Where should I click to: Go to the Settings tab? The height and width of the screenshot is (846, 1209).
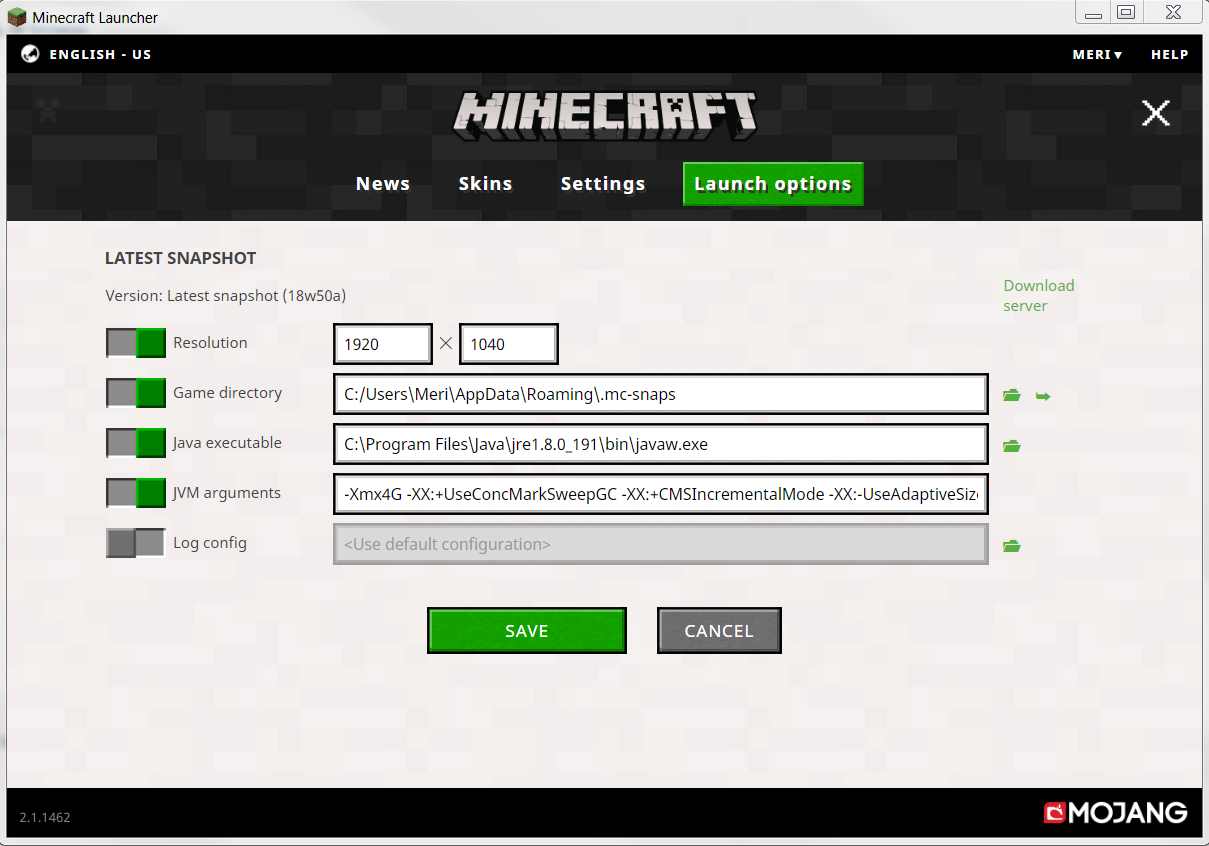(603, 184)
